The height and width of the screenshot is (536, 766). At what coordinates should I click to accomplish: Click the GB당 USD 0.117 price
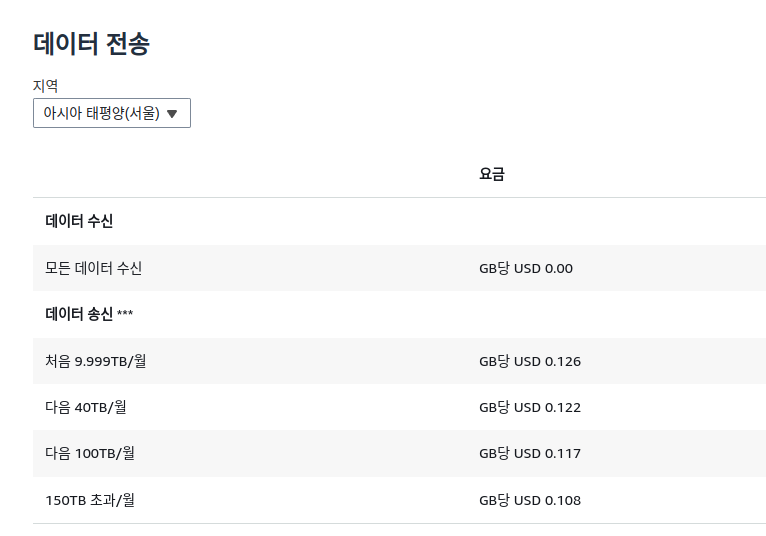click(x=530, y=453)
